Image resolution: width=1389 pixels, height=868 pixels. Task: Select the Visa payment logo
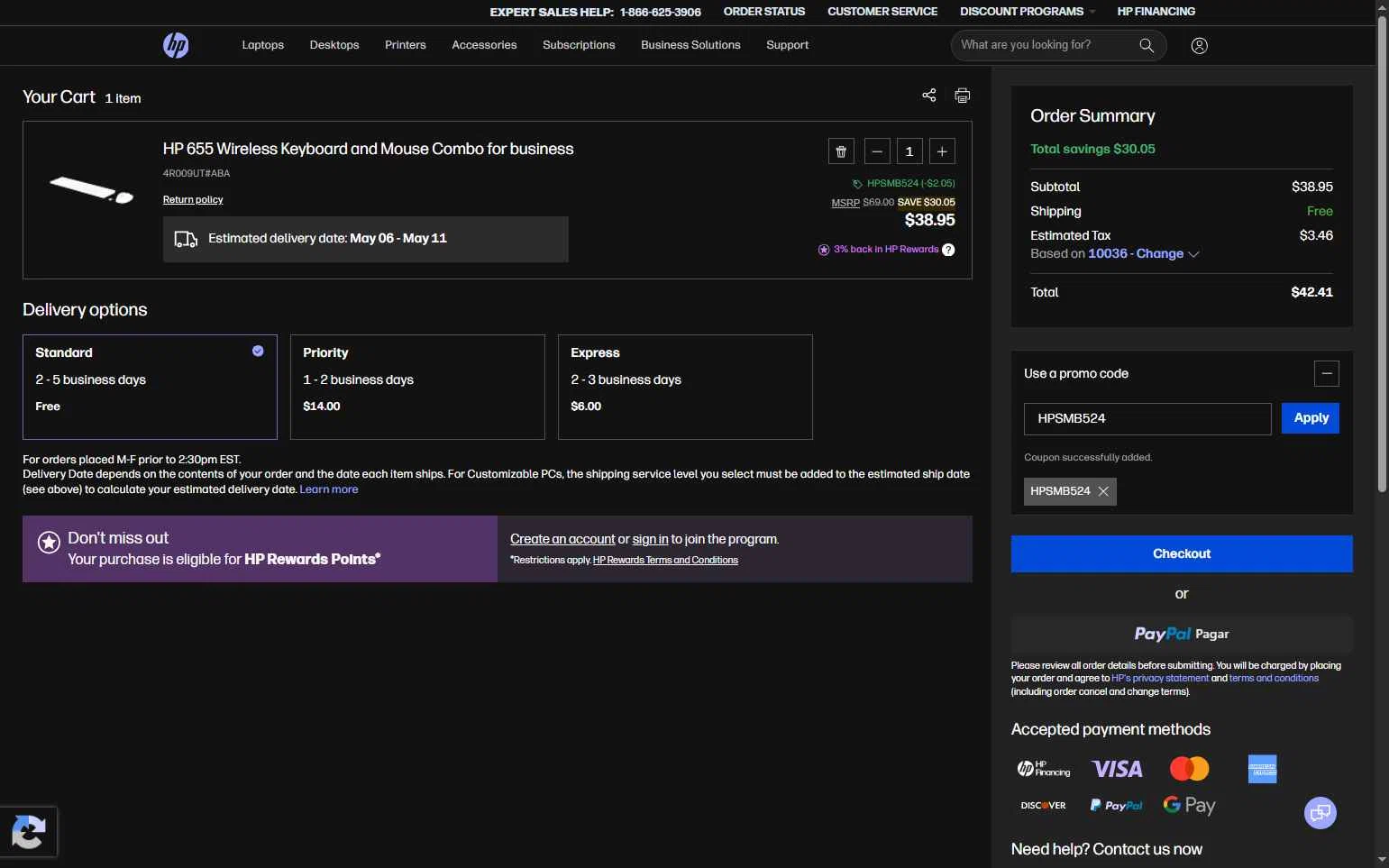(x=1117, y=769)
